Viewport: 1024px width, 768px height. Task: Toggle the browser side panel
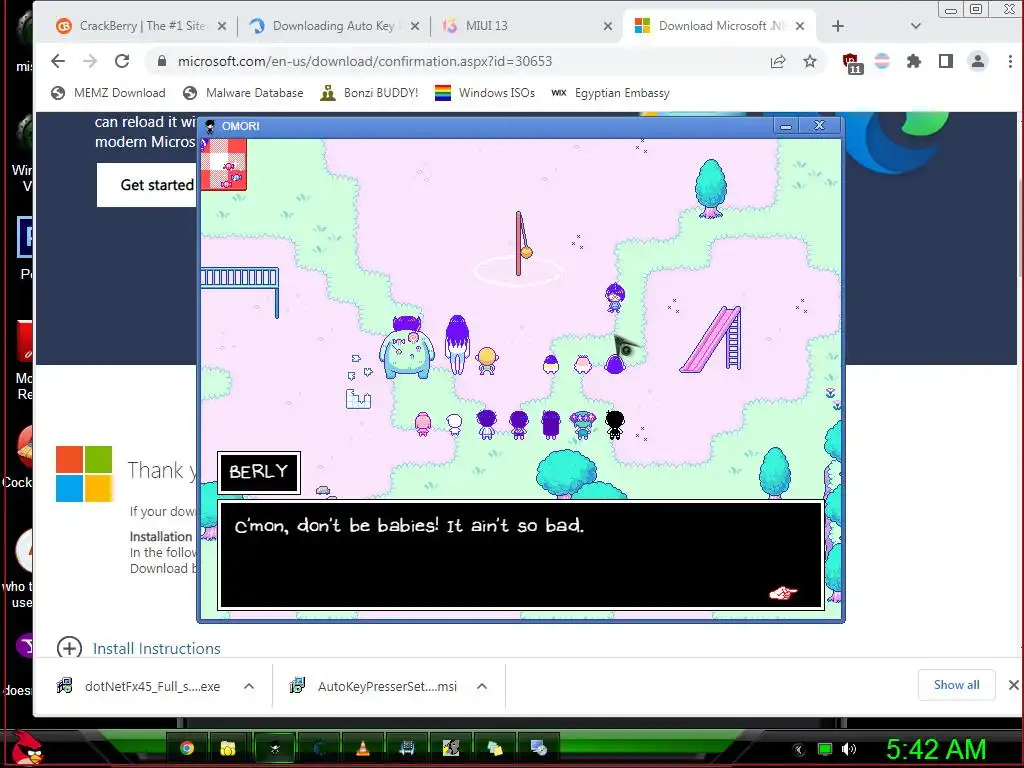pyautogui.click(x=946, y=61)
